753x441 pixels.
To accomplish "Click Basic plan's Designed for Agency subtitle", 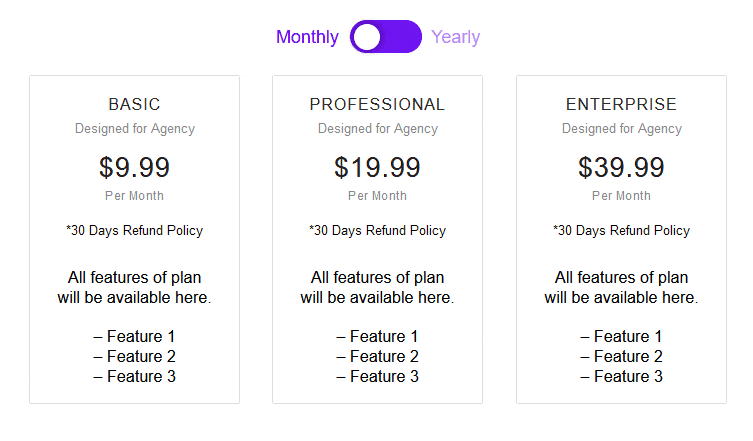I will [134, 129].
